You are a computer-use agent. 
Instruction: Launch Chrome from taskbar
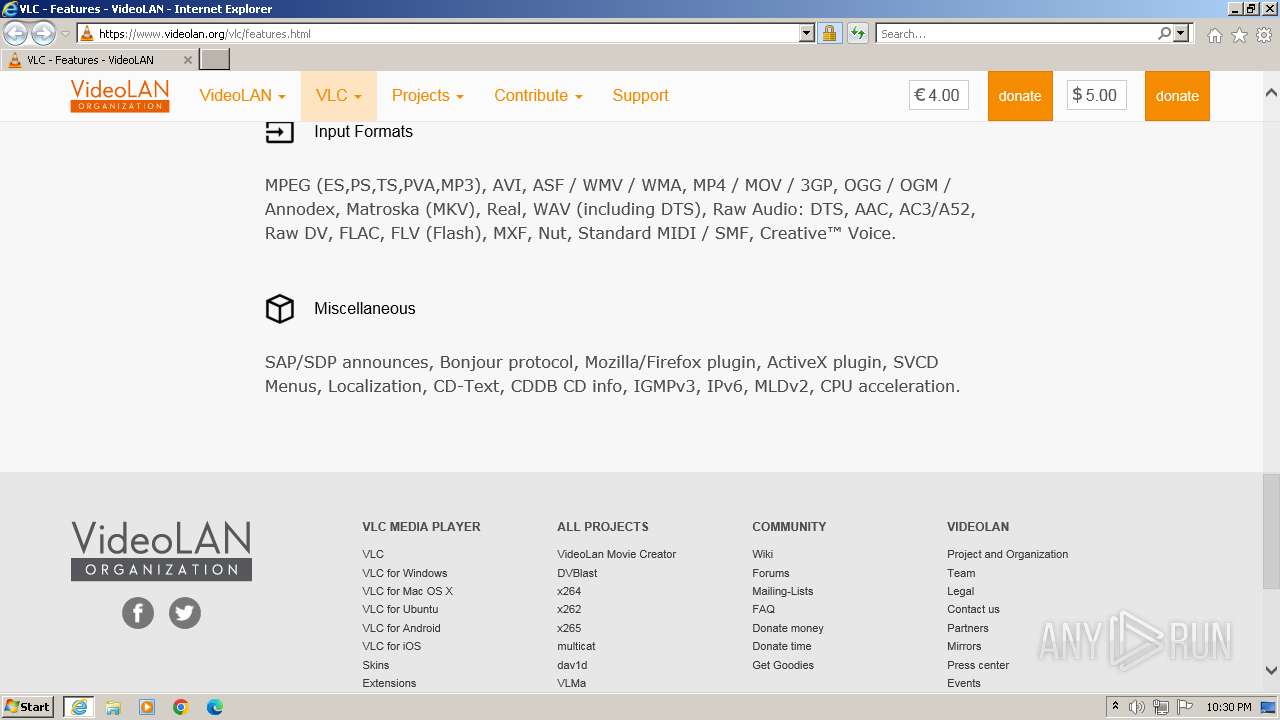(181, 707)
